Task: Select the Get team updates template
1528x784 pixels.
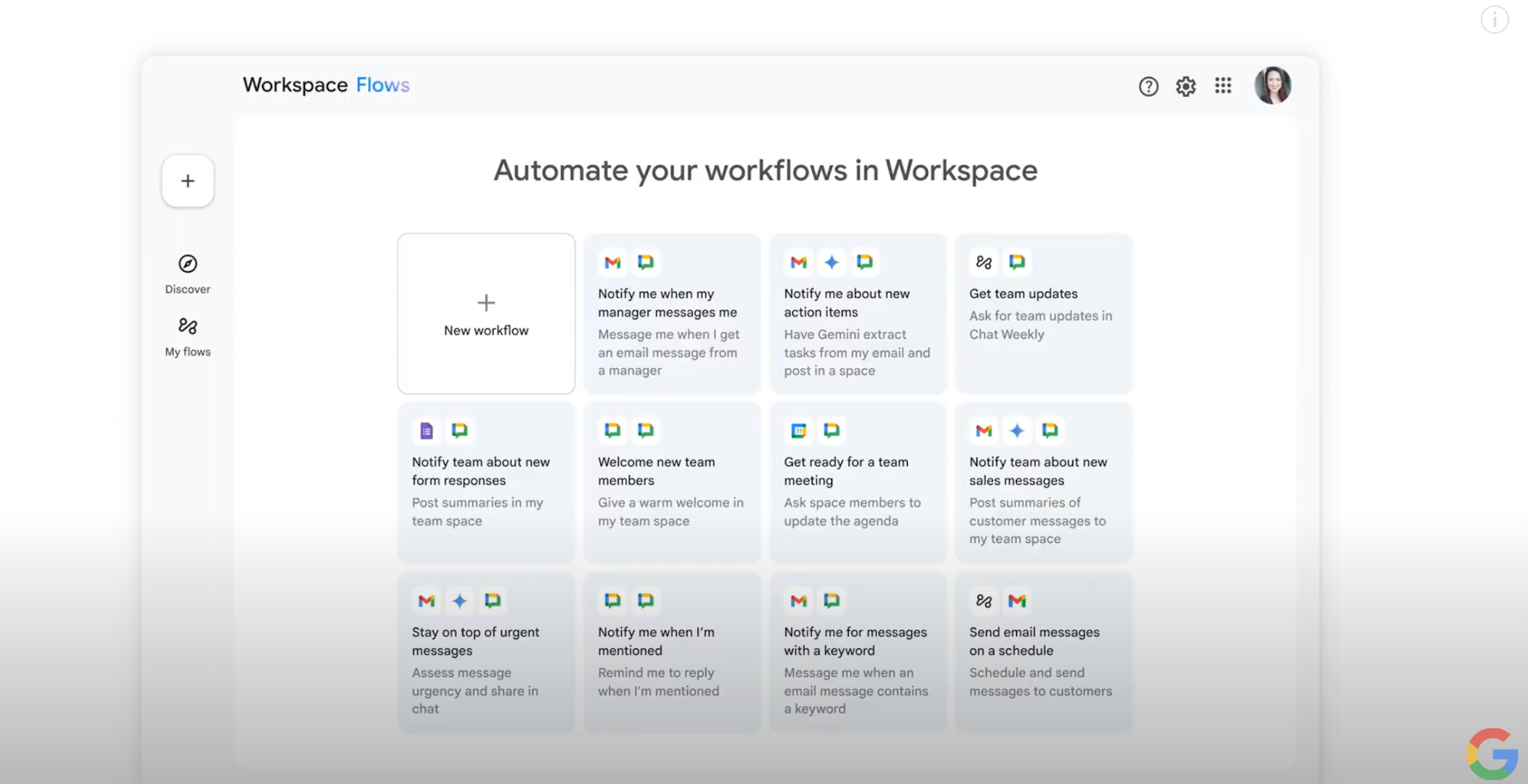Action: pos(1043,314)
